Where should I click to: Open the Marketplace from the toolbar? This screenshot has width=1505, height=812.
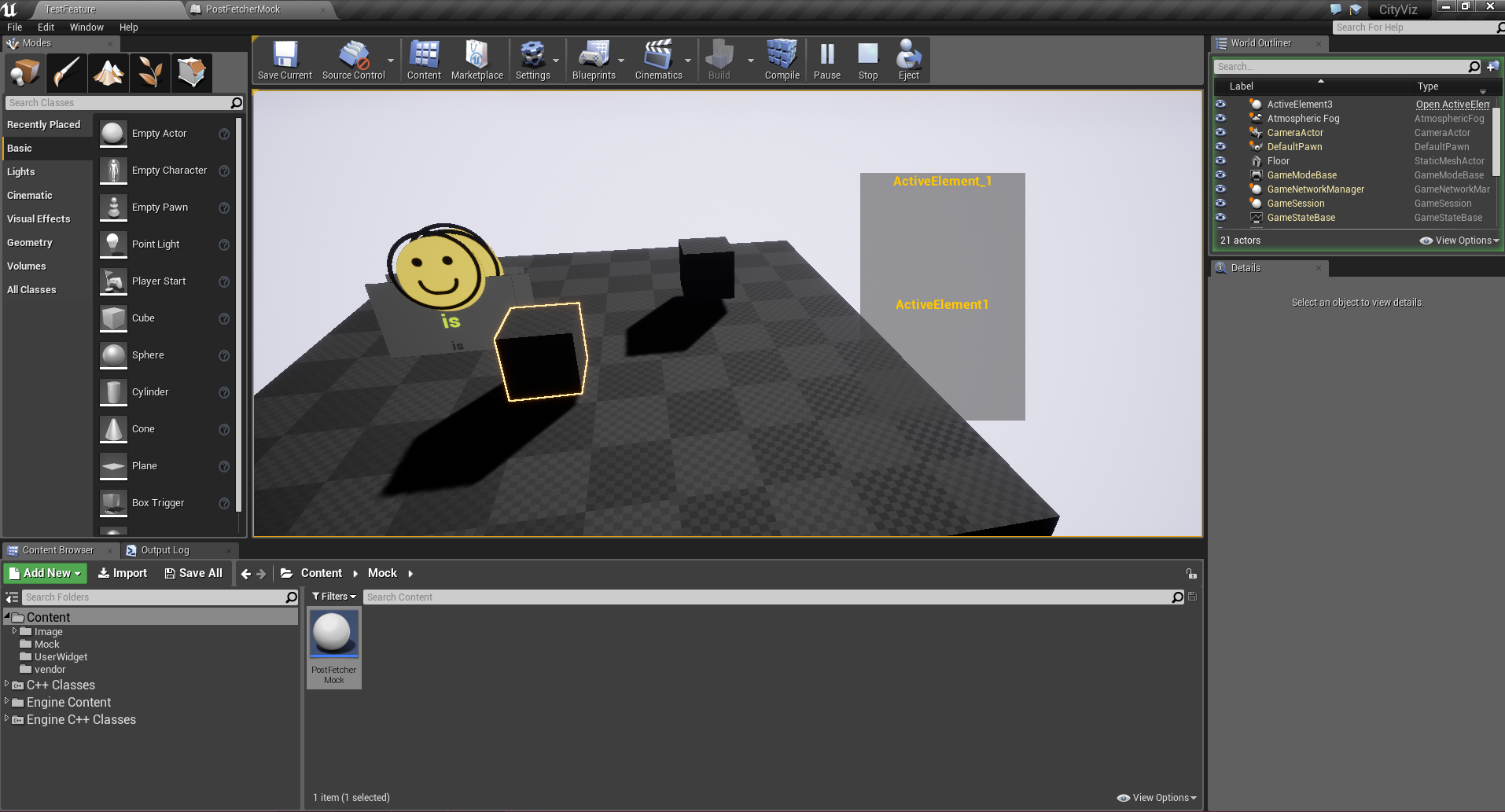(477, 59)
